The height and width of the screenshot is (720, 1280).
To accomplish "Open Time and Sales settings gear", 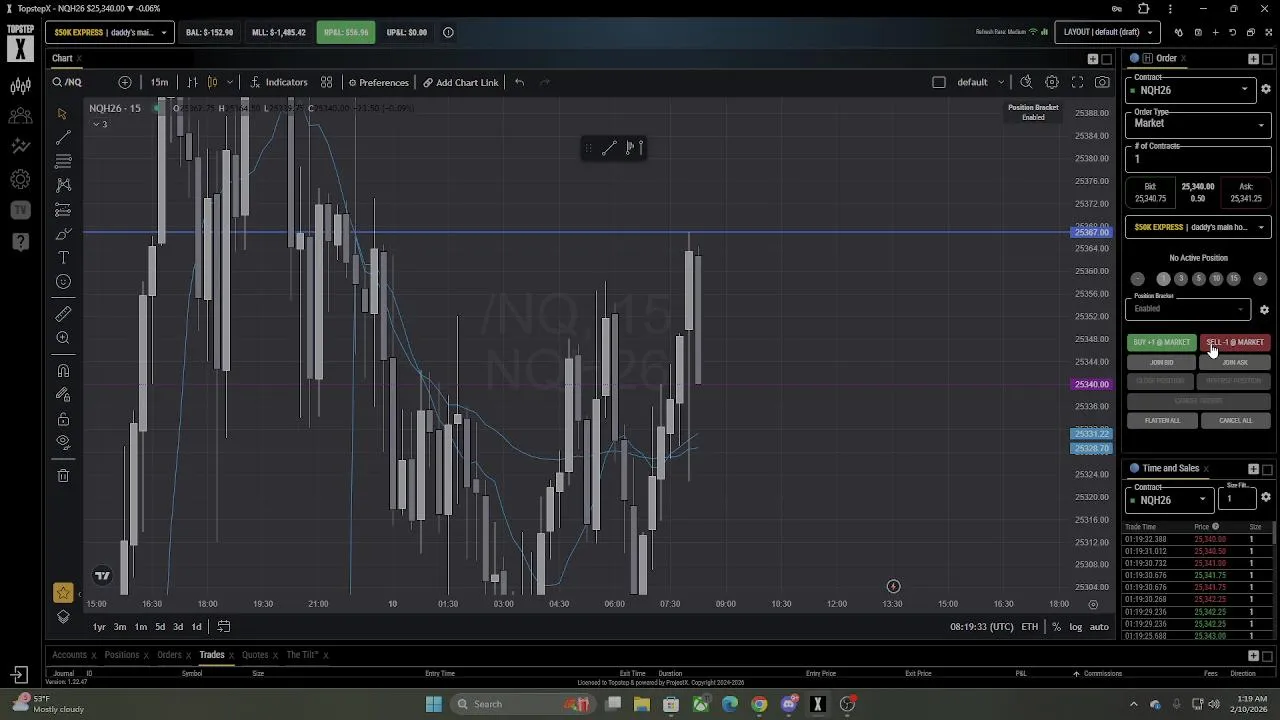I will coord(1265,497).
